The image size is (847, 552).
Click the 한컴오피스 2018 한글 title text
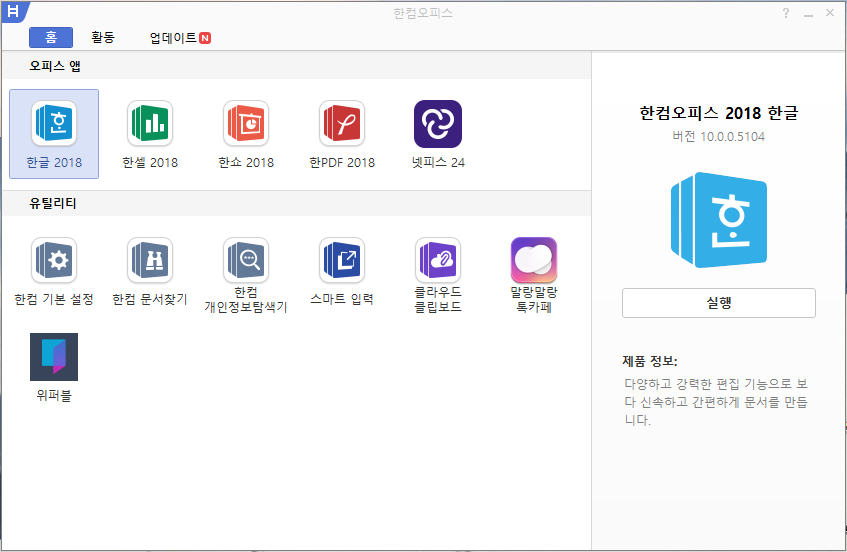[x=718, y=113]
